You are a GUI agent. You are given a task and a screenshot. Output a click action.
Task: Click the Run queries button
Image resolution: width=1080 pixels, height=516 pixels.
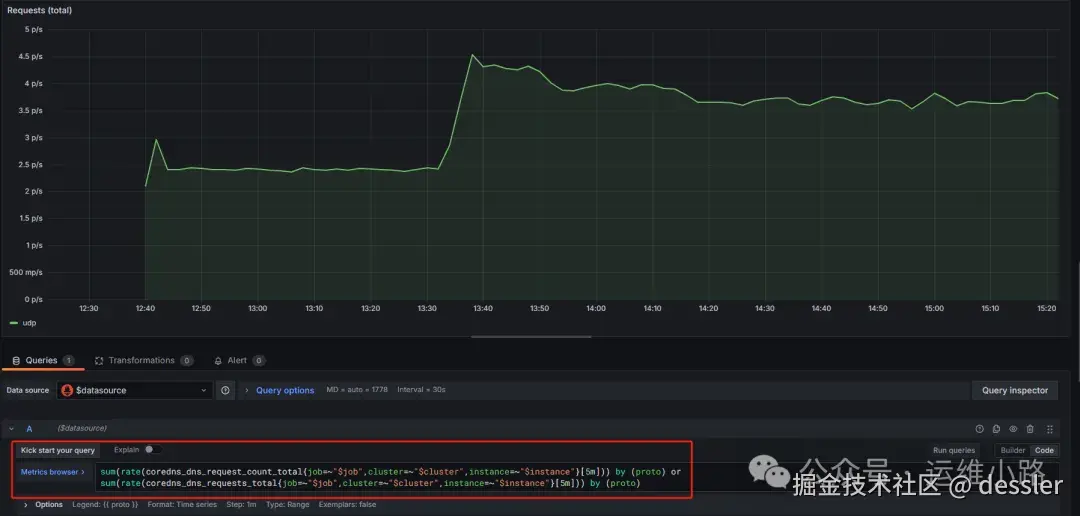pyautogui.click(x=954, y=451)
